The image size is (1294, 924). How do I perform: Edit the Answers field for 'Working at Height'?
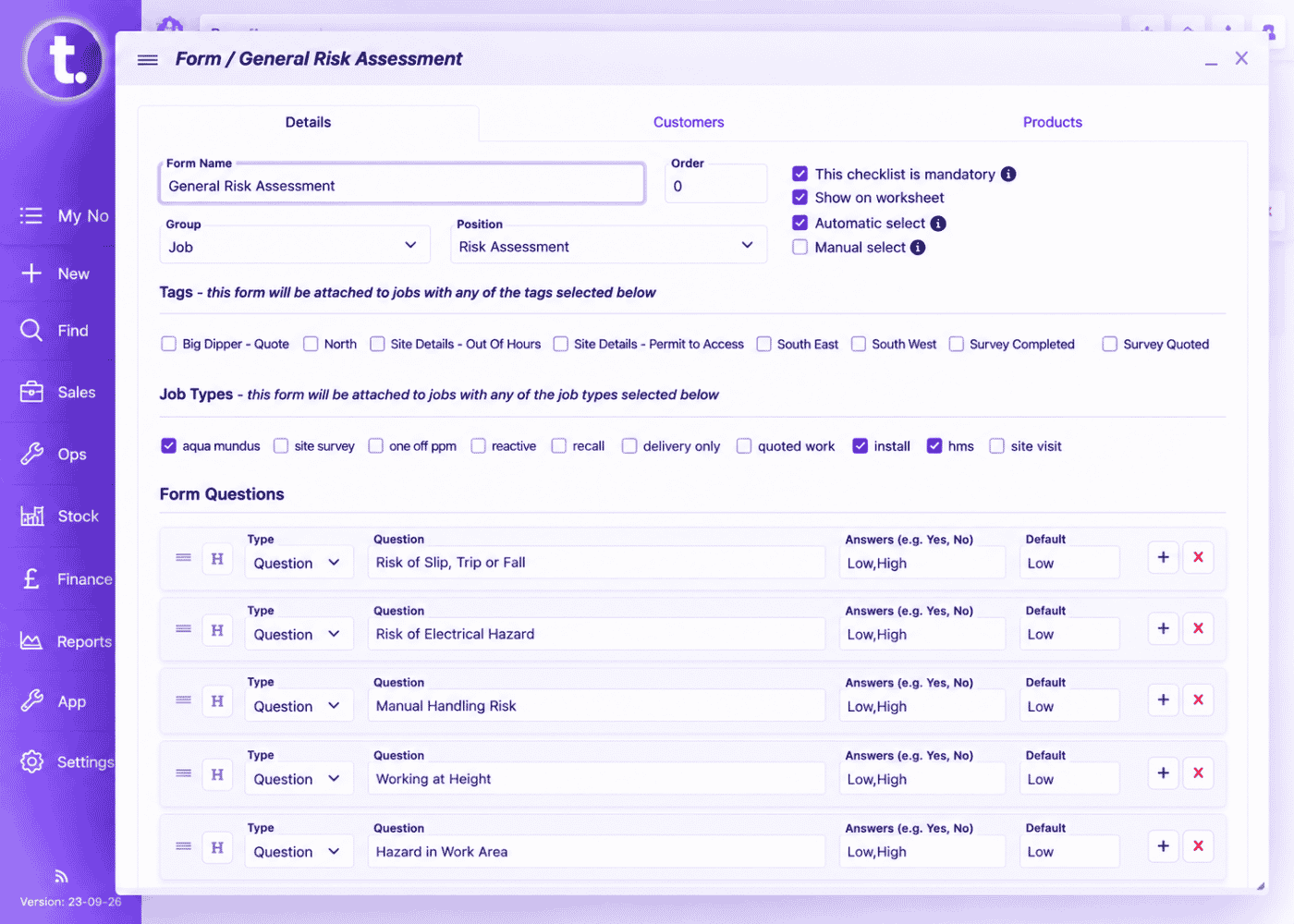922,779
